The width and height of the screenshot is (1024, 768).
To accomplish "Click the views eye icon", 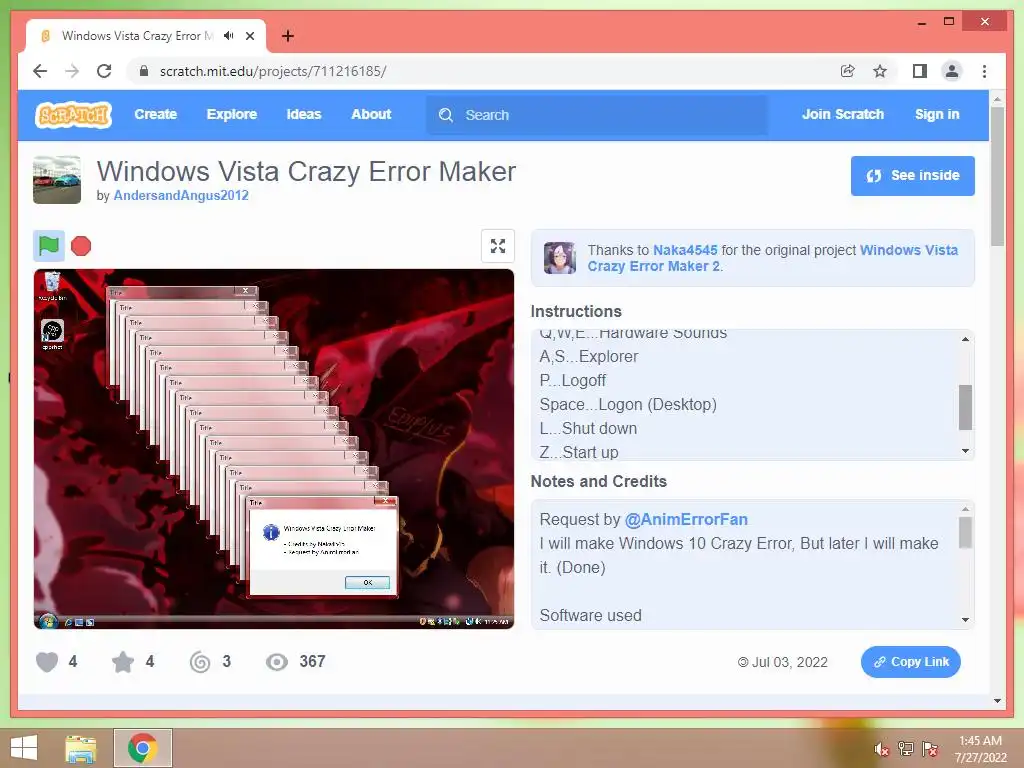I will [x=276, y=662].
